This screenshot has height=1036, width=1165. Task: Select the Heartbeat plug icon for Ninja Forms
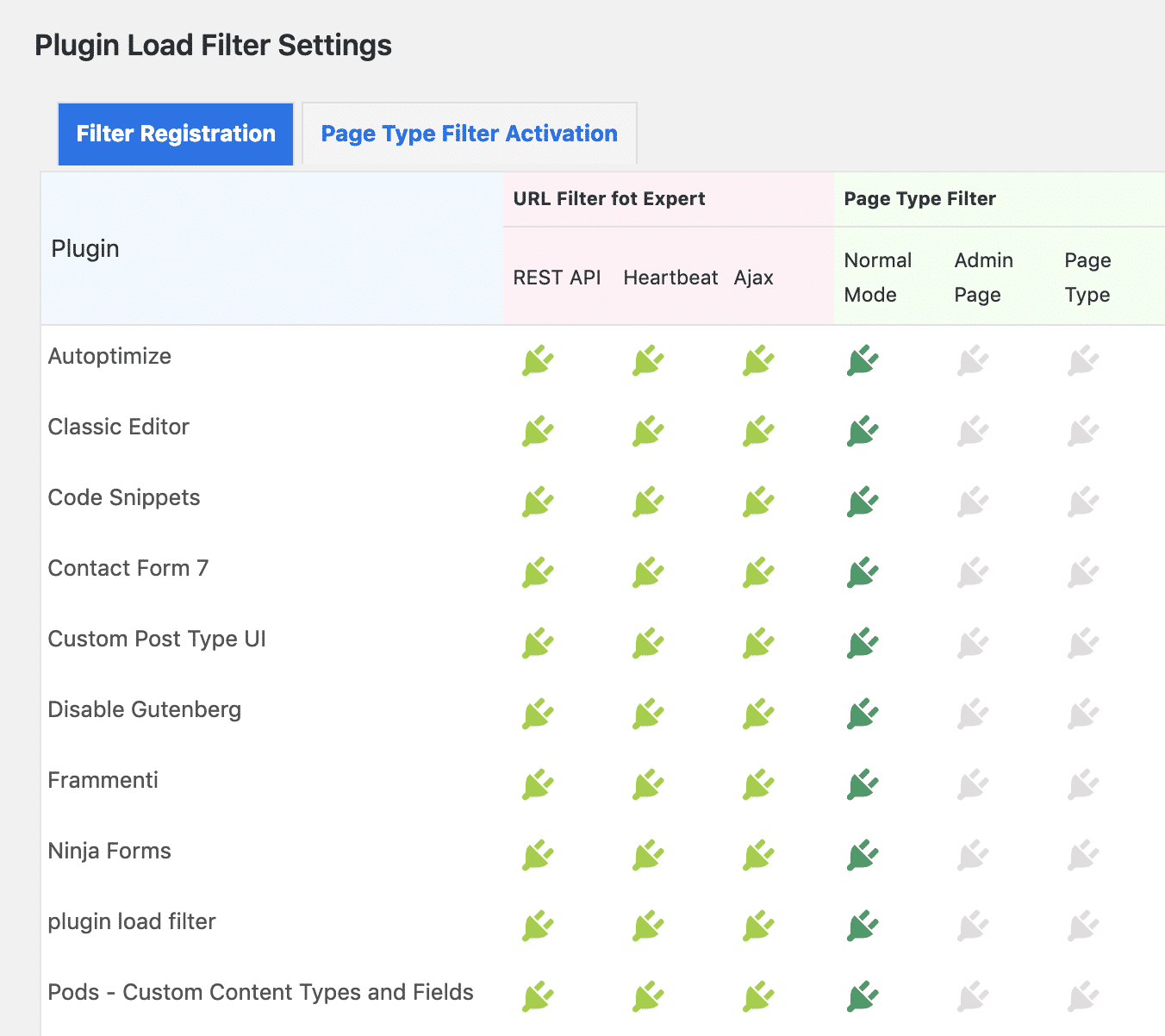647,855
